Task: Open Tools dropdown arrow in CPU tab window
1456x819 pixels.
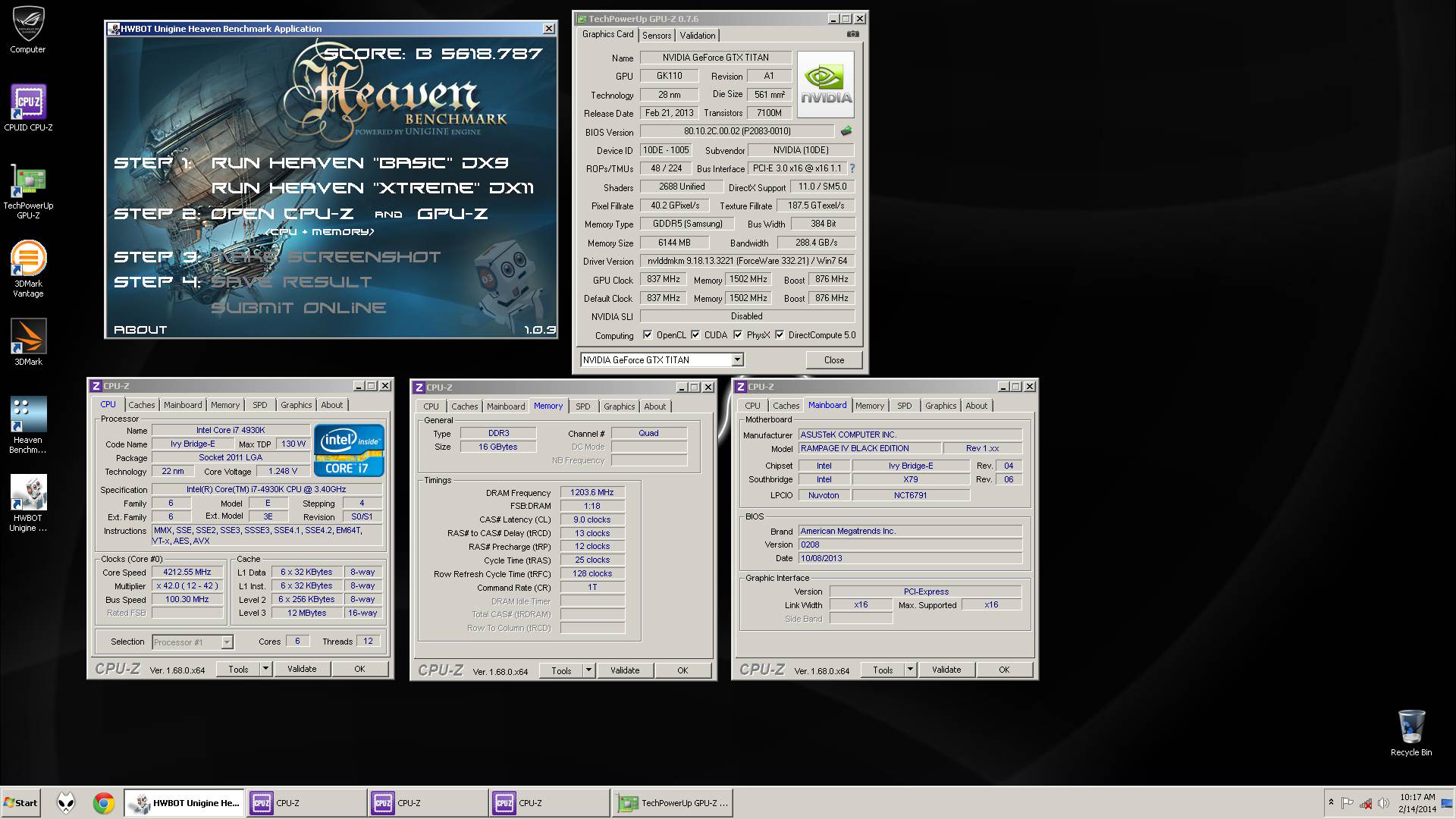Action: click(x=266, y=669)
